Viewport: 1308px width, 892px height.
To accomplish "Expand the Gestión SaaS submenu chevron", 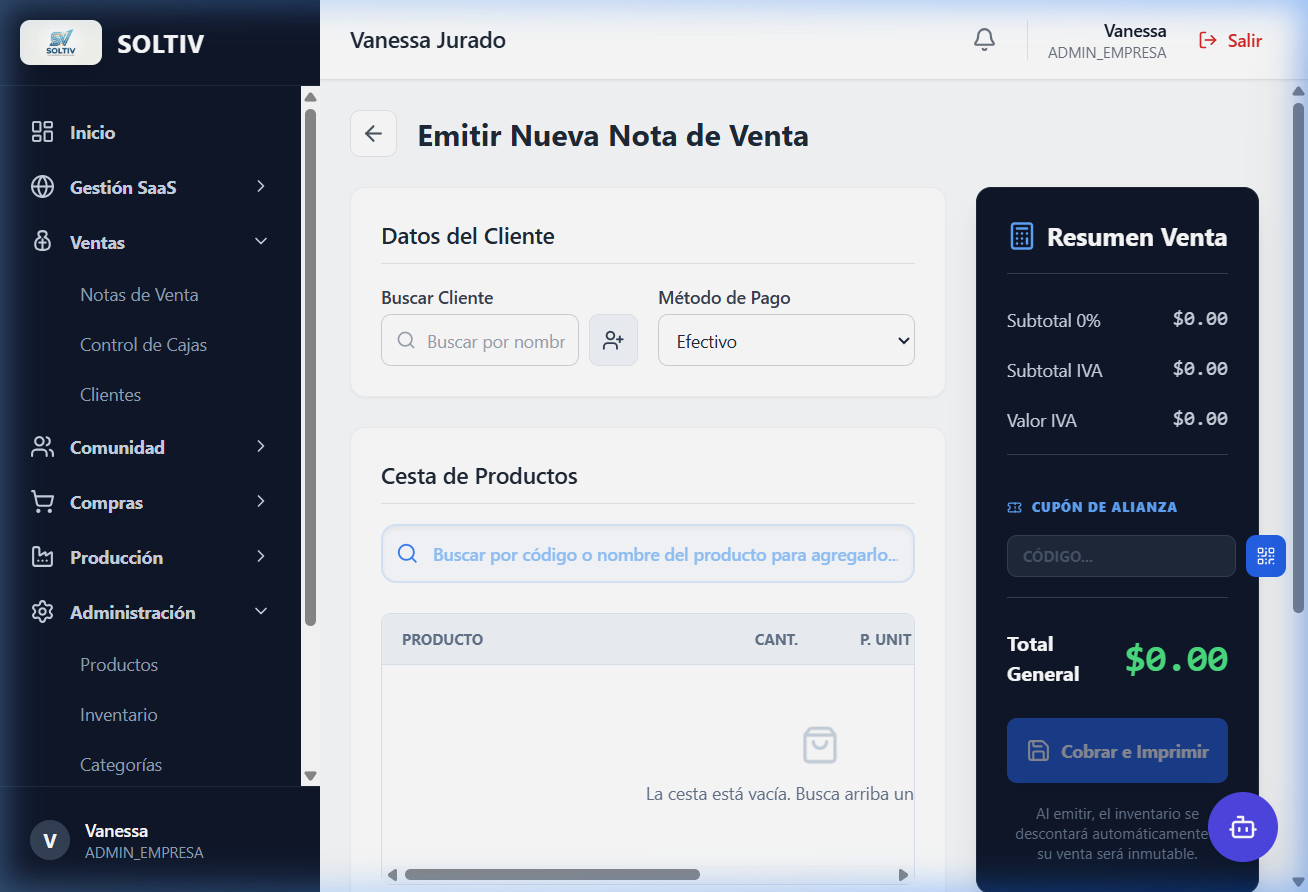I will click(261, 186).
